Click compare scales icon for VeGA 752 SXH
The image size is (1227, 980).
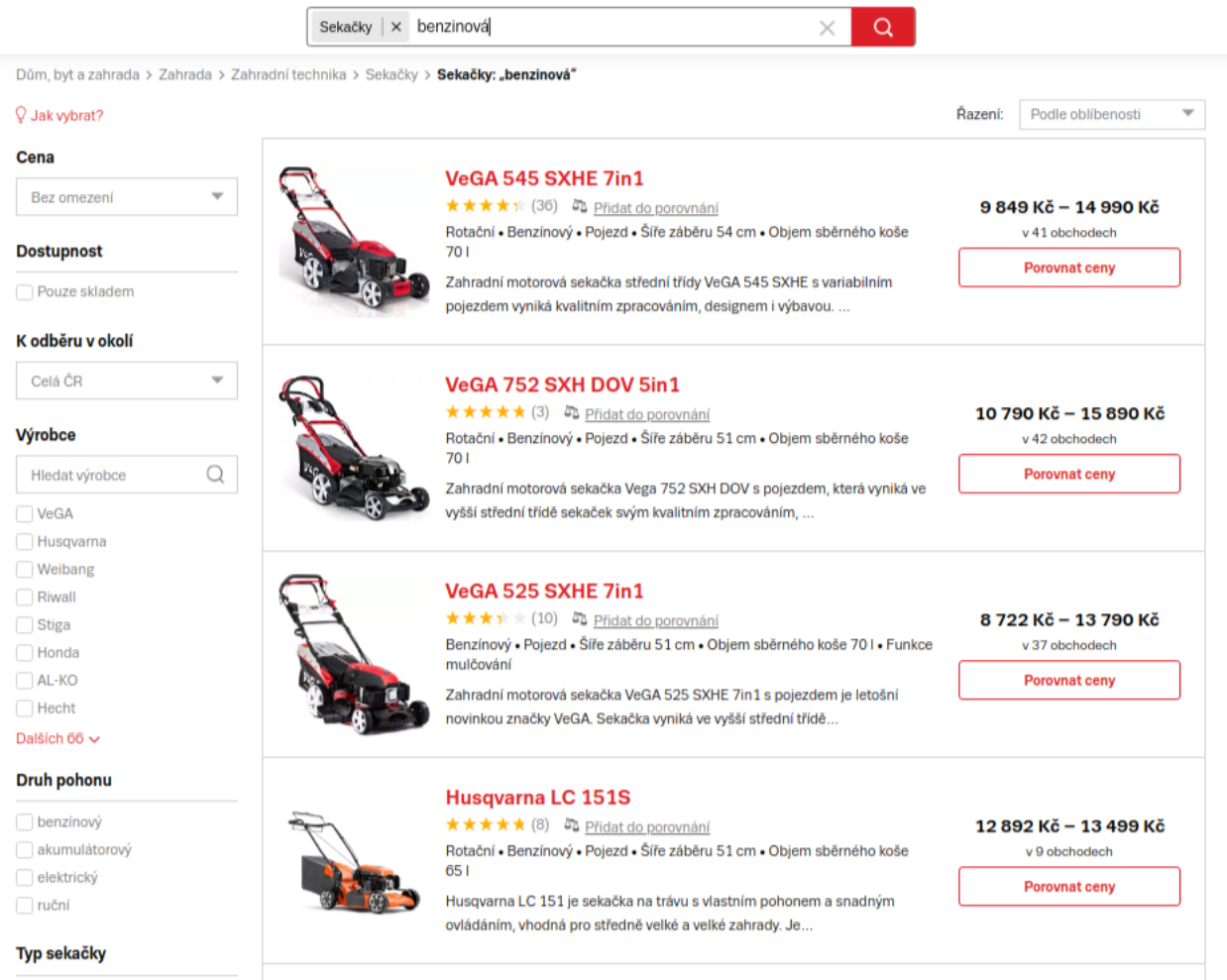click(571, 412)
